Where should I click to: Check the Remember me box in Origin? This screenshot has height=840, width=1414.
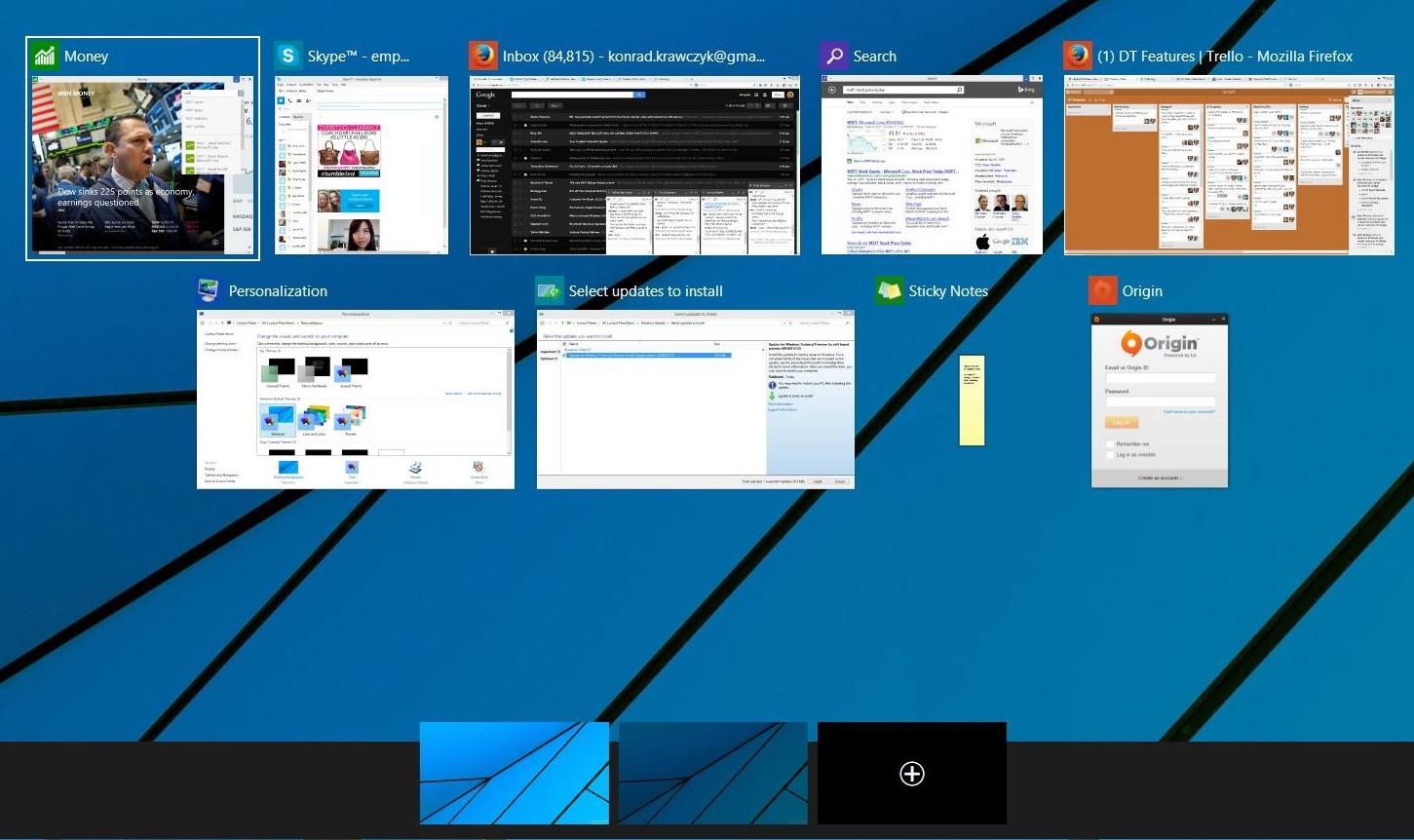[1110, 444]
